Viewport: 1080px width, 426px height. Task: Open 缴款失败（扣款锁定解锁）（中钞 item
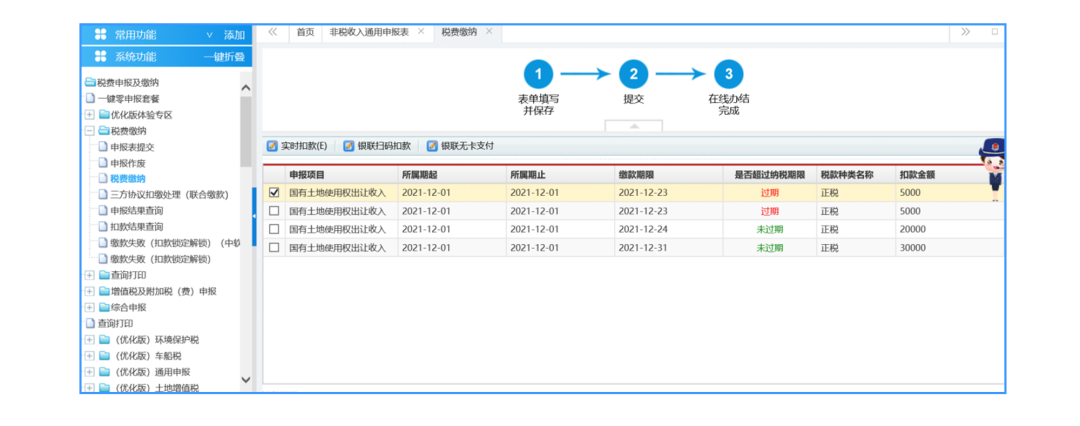(175, 243)
